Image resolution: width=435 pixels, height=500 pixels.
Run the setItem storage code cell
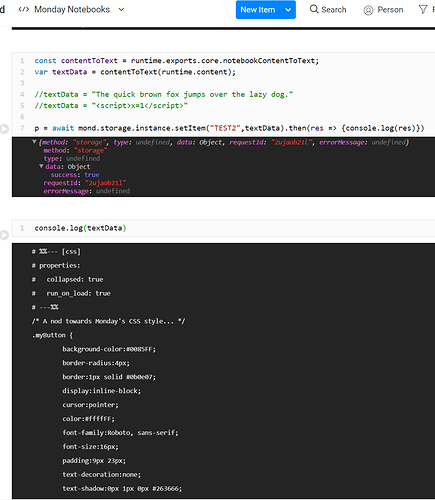(x=4, y=129)
